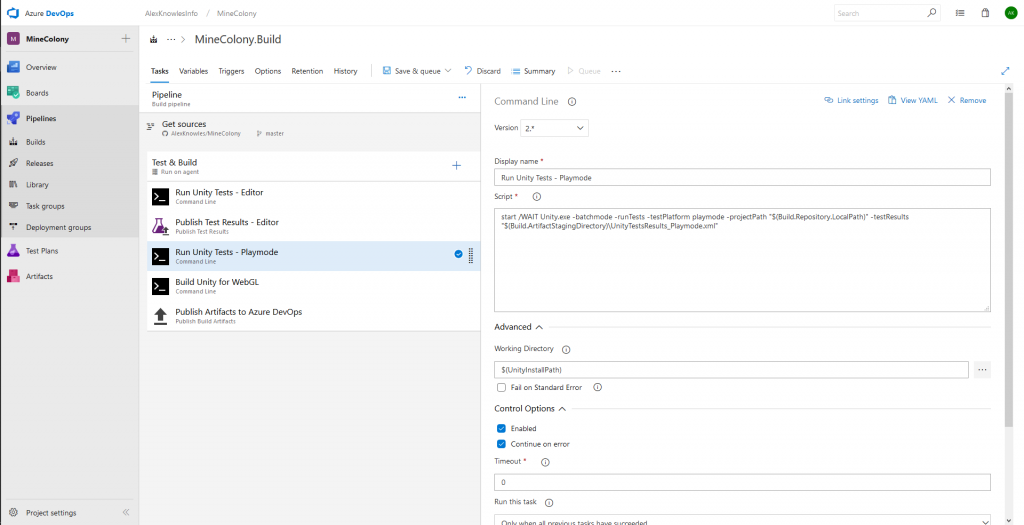Click the fullscreen expand arrows icon
This screenshot has height=525, width=1024.
click(1005, 71)
